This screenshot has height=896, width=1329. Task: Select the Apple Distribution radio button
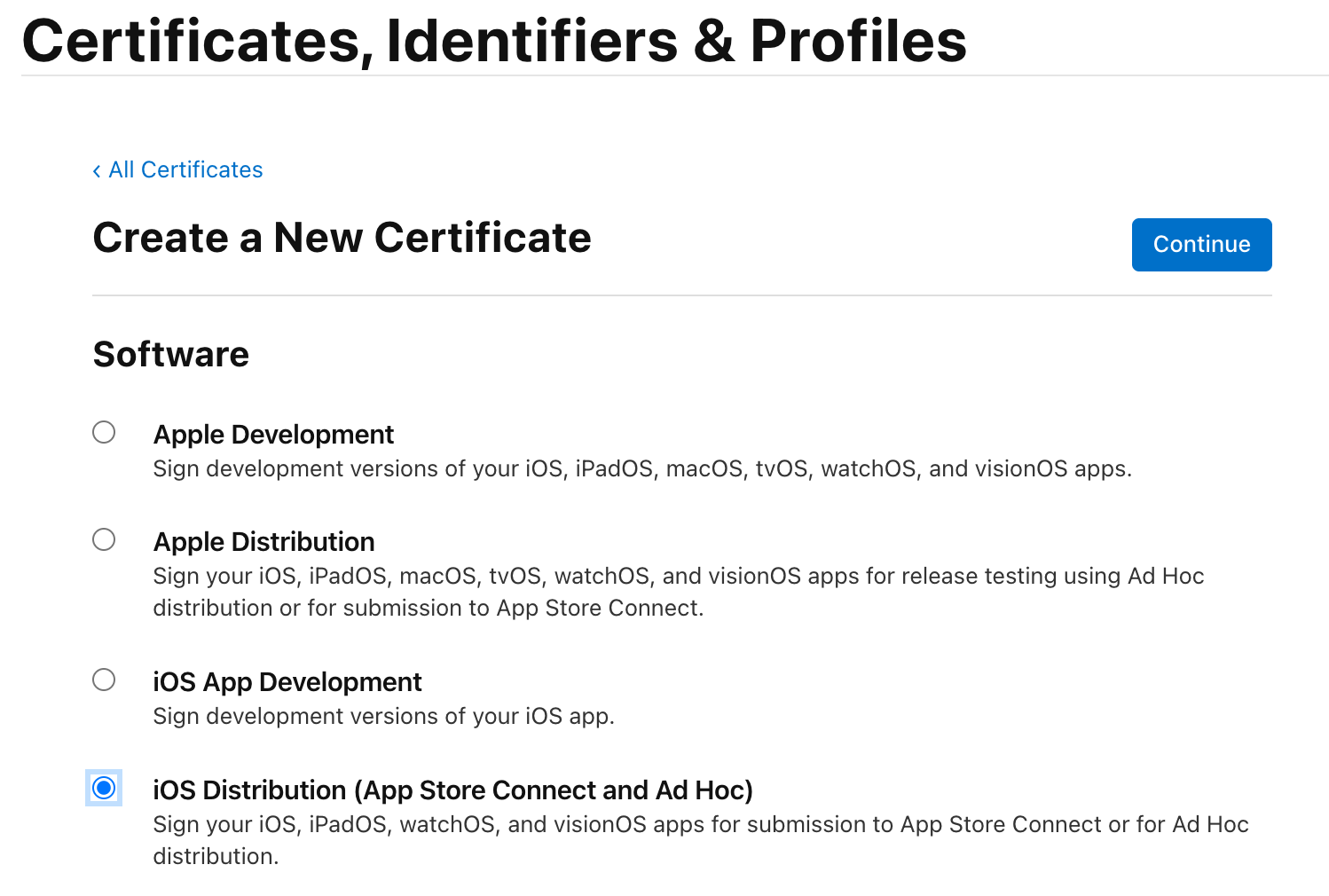104,539
